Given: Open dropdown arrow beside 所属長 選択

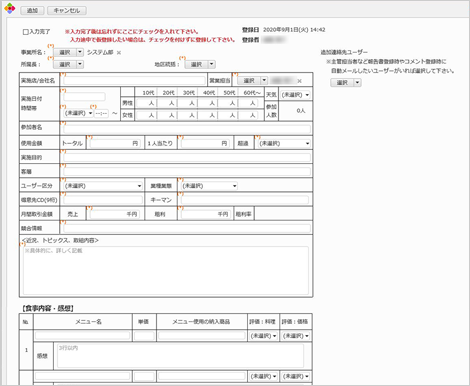Looking at the screenshot, I should (80, 64).
